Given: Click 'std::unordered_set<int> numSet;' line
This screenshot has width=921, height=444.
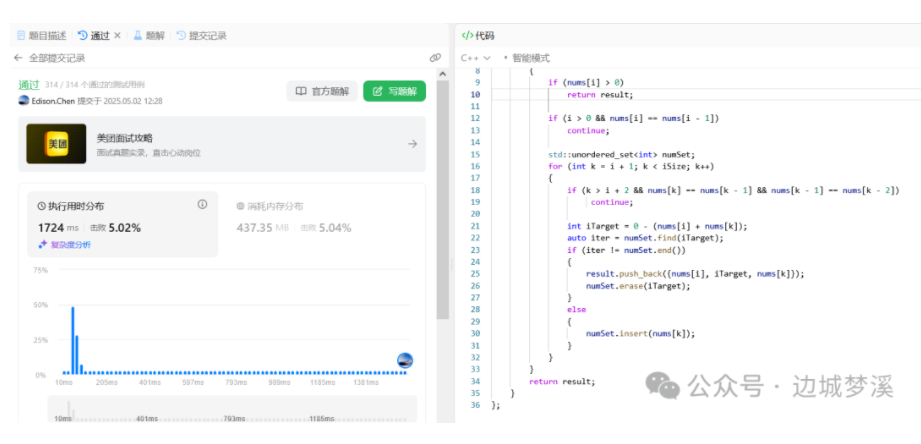Looking at the screenshot, I should [621, 154].
